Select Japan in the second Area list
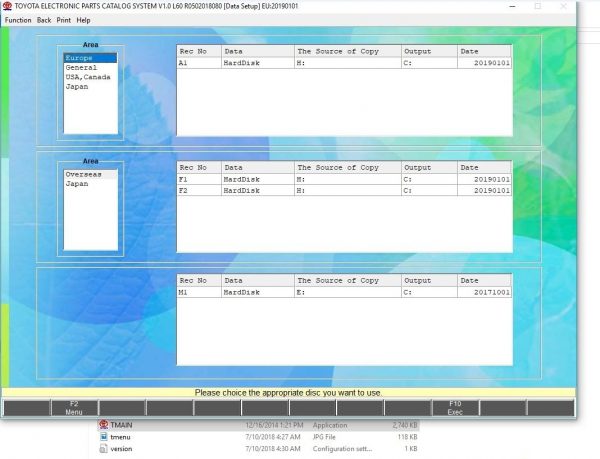This screenshot has width=600, height=459. click(x=90, y=184)
